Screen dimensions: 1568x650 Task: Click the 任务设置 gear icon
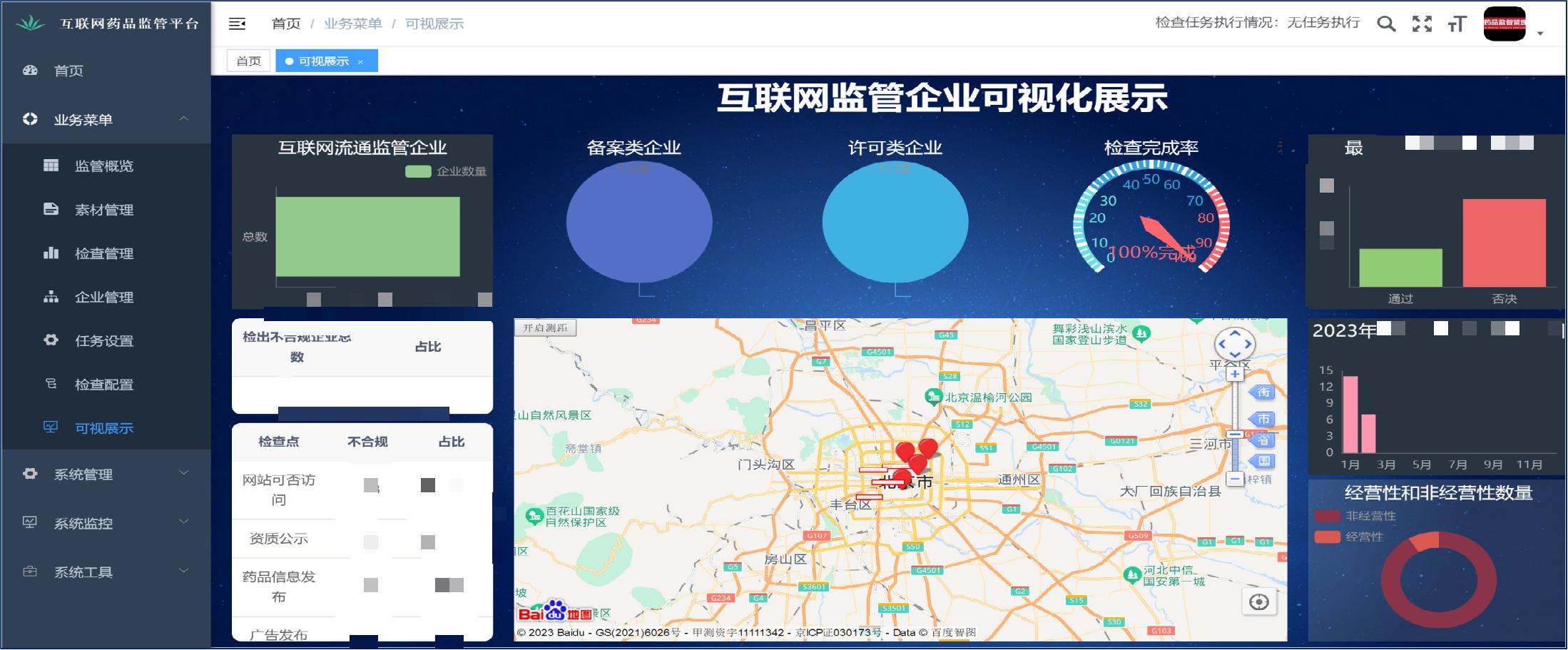51,340
